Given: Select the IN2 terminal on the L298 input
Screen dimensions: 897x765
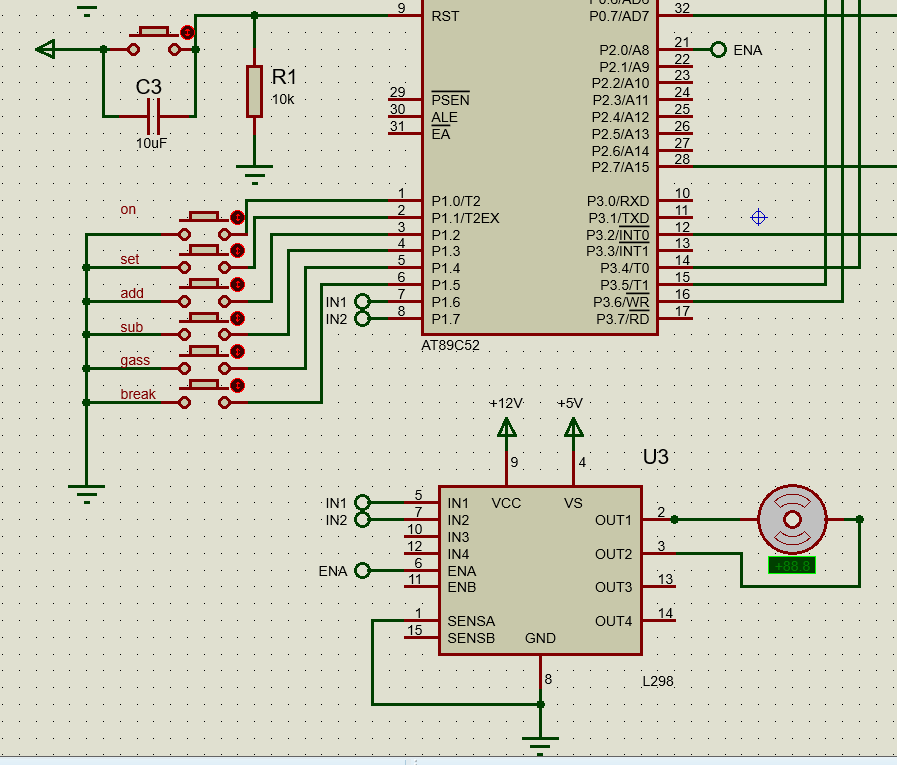Looking at the screenshot, I should 362,520.
